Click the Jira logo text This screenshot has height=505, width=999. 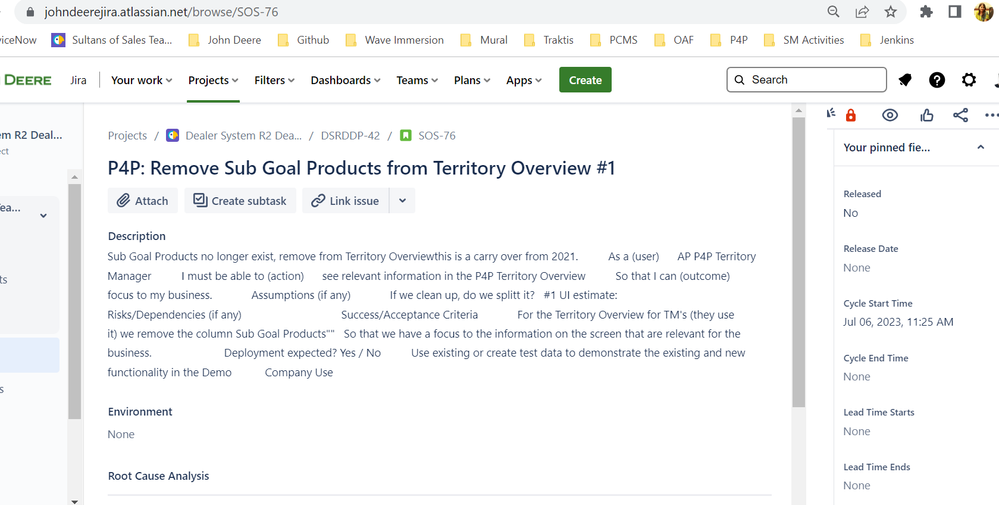(x=78, y=80)
